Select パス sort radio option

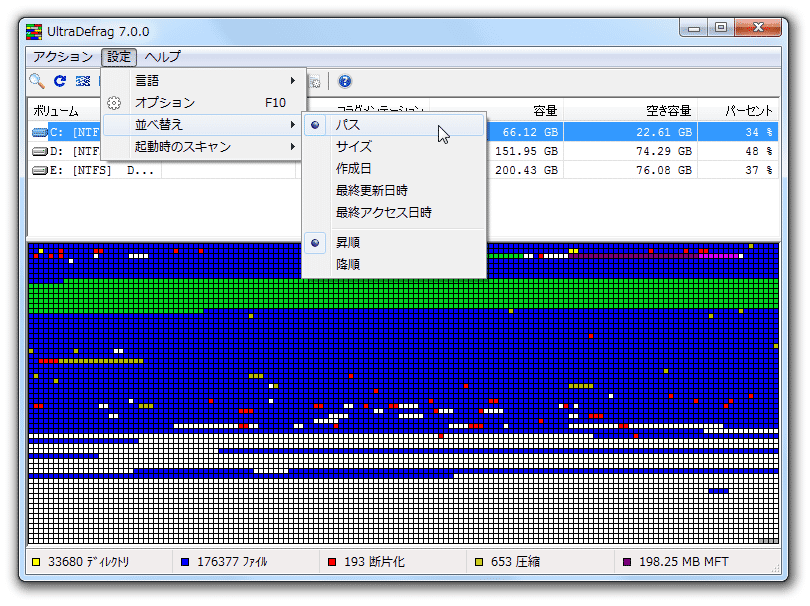click(x=394, y=125)
